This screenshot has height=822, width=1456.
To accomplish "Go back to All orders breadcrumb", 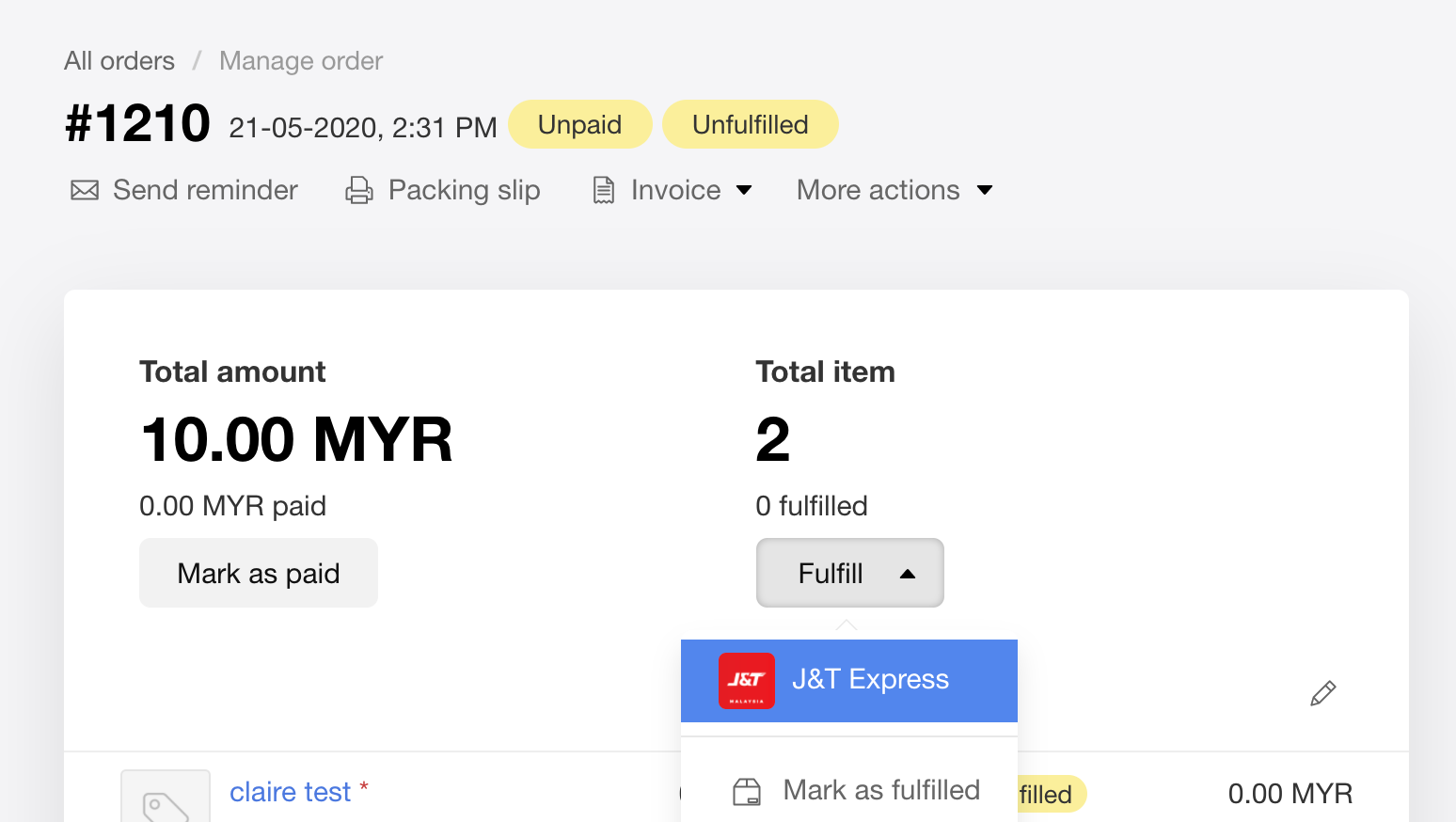I will coord(119,61).
